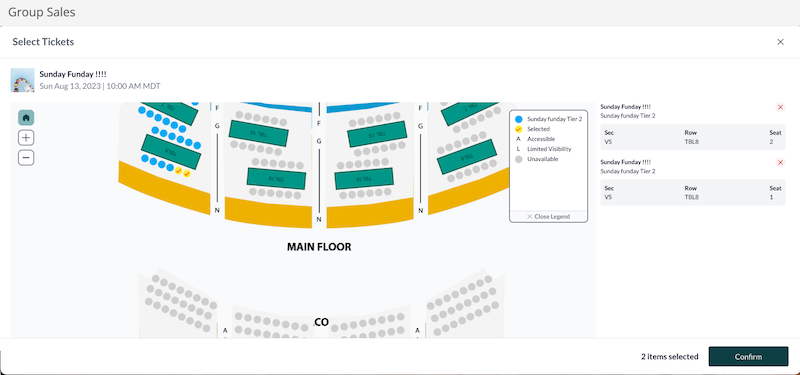The height and width of the screenshot is (375, 800).
Task: Remove the TBL8 seat 2 ticket
Action: (780, 107)
